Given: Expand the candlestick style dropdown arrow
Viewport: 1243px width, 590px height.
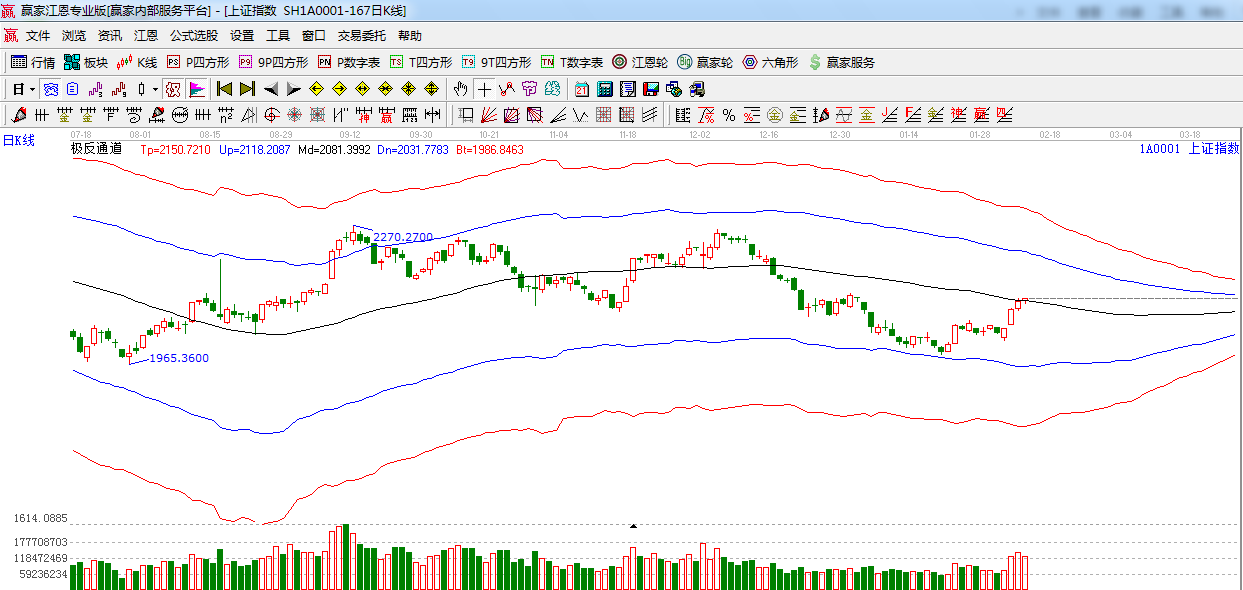Looking at the screenshot, I should point(156,89).
